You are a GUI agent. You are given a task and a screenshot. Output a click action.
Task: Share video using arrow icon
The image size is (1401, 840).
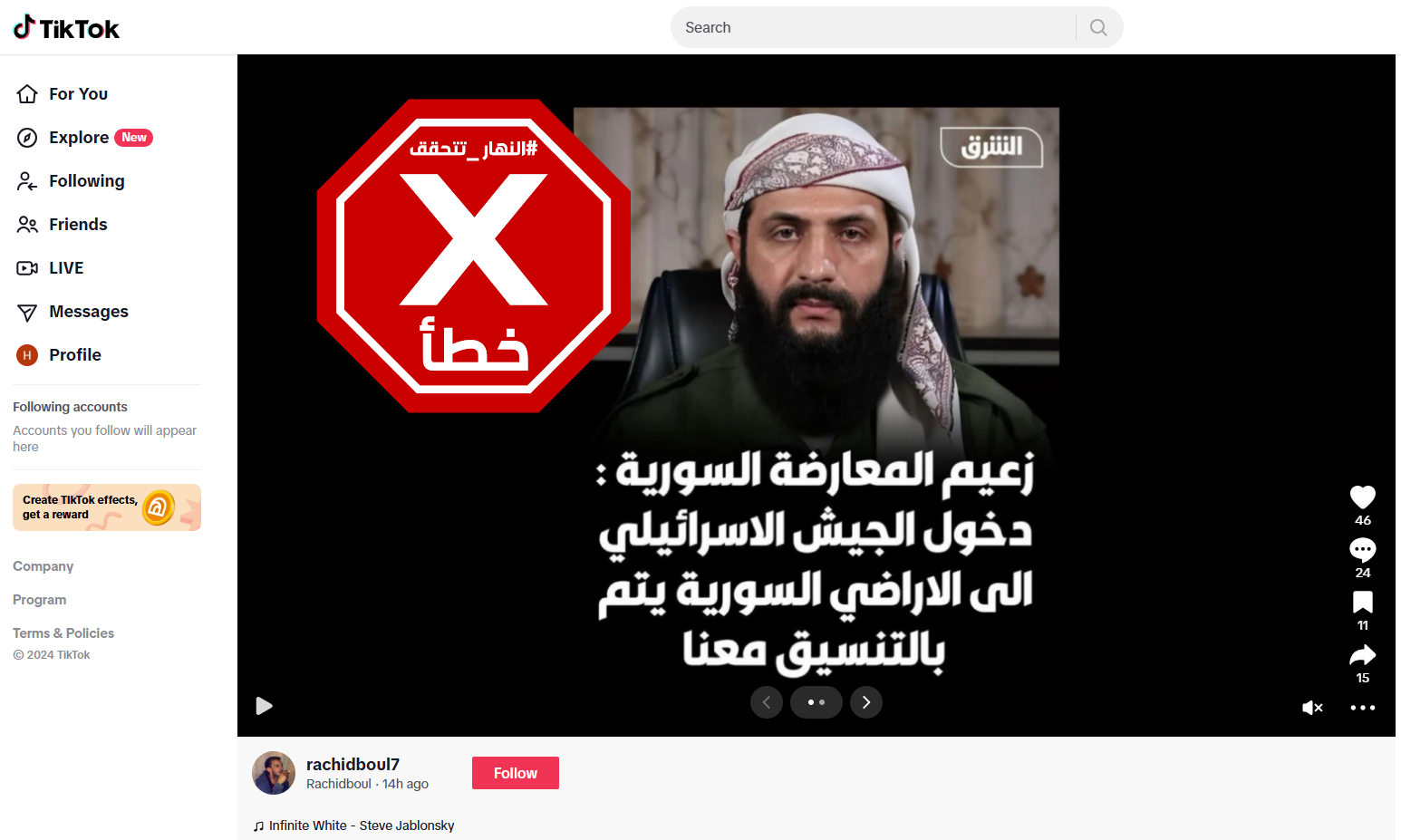pos(1362,654)
